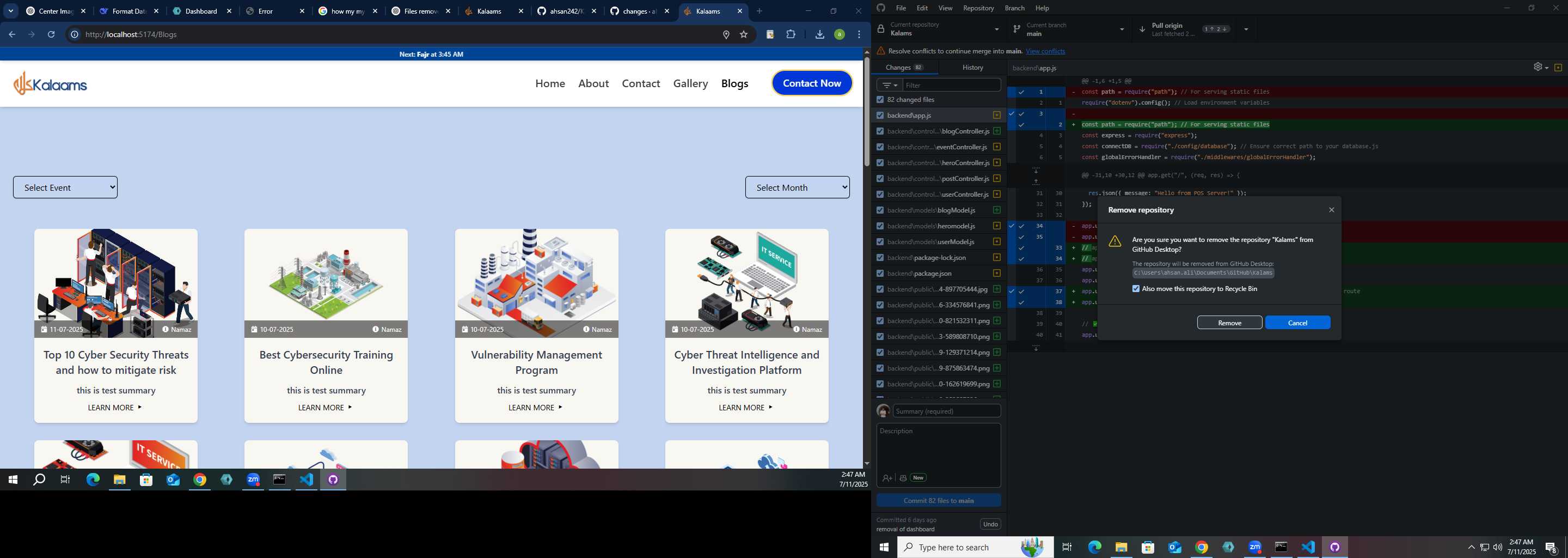The height and width of the screenshot is (558, 1568).
Task: Open the diff settings gear icon
Action: click(1537, 67)
